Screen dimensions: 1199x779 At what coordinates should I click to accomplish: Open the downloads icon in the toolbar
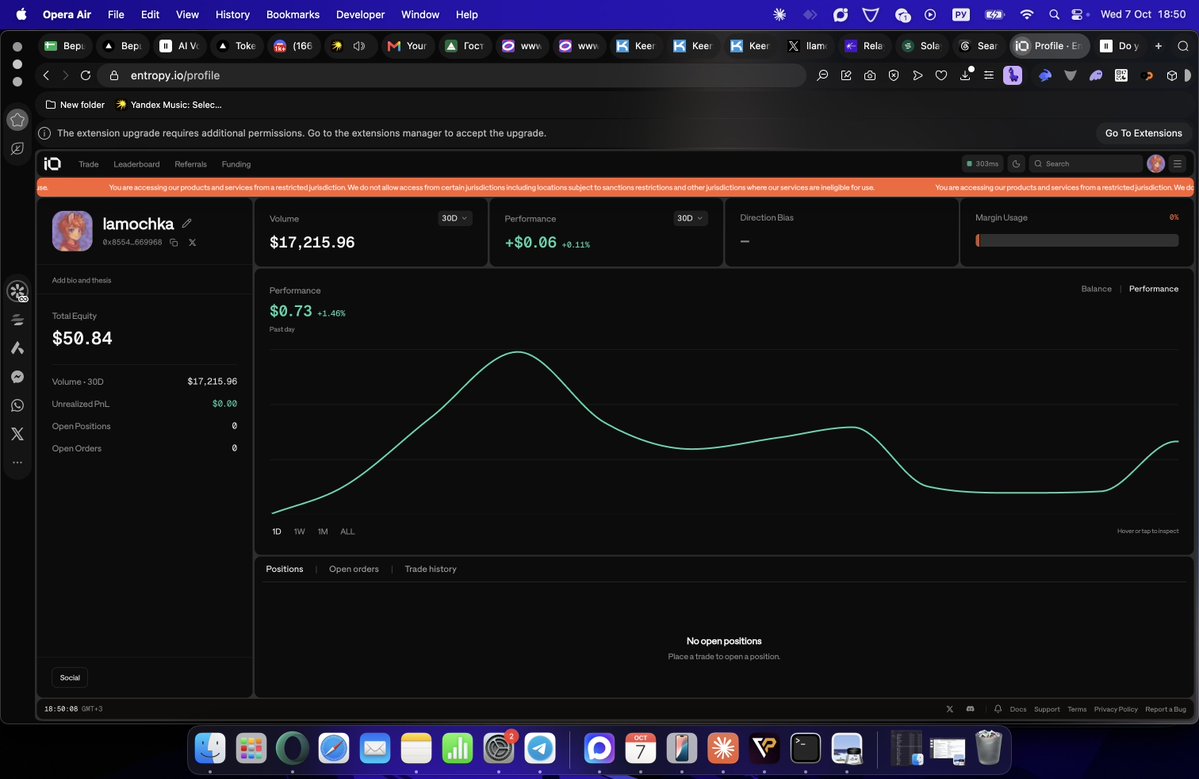pyautogui.click(x=965, y=75)
